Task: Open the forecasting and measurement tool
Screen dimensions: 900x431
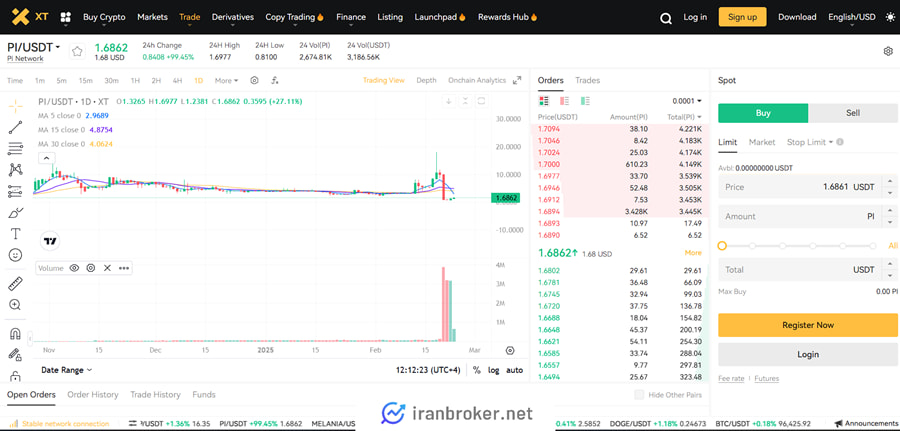Action: [15, 192]
